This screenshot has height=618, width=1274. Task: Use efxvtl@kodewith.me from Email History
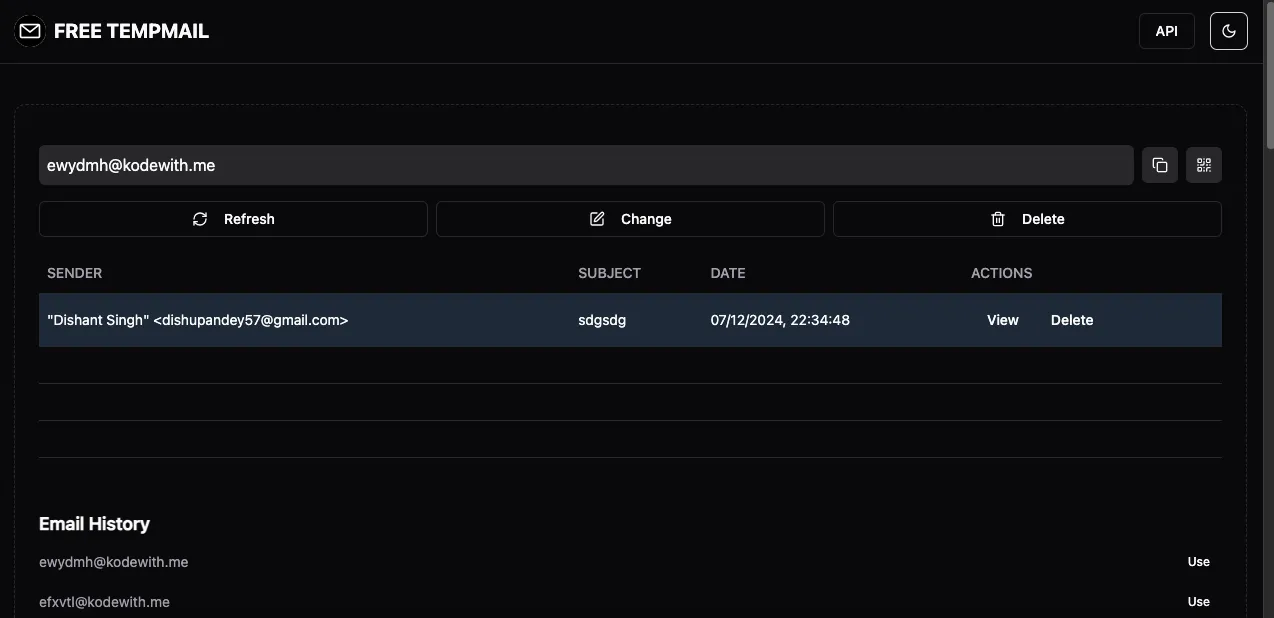coord(1198,602)
